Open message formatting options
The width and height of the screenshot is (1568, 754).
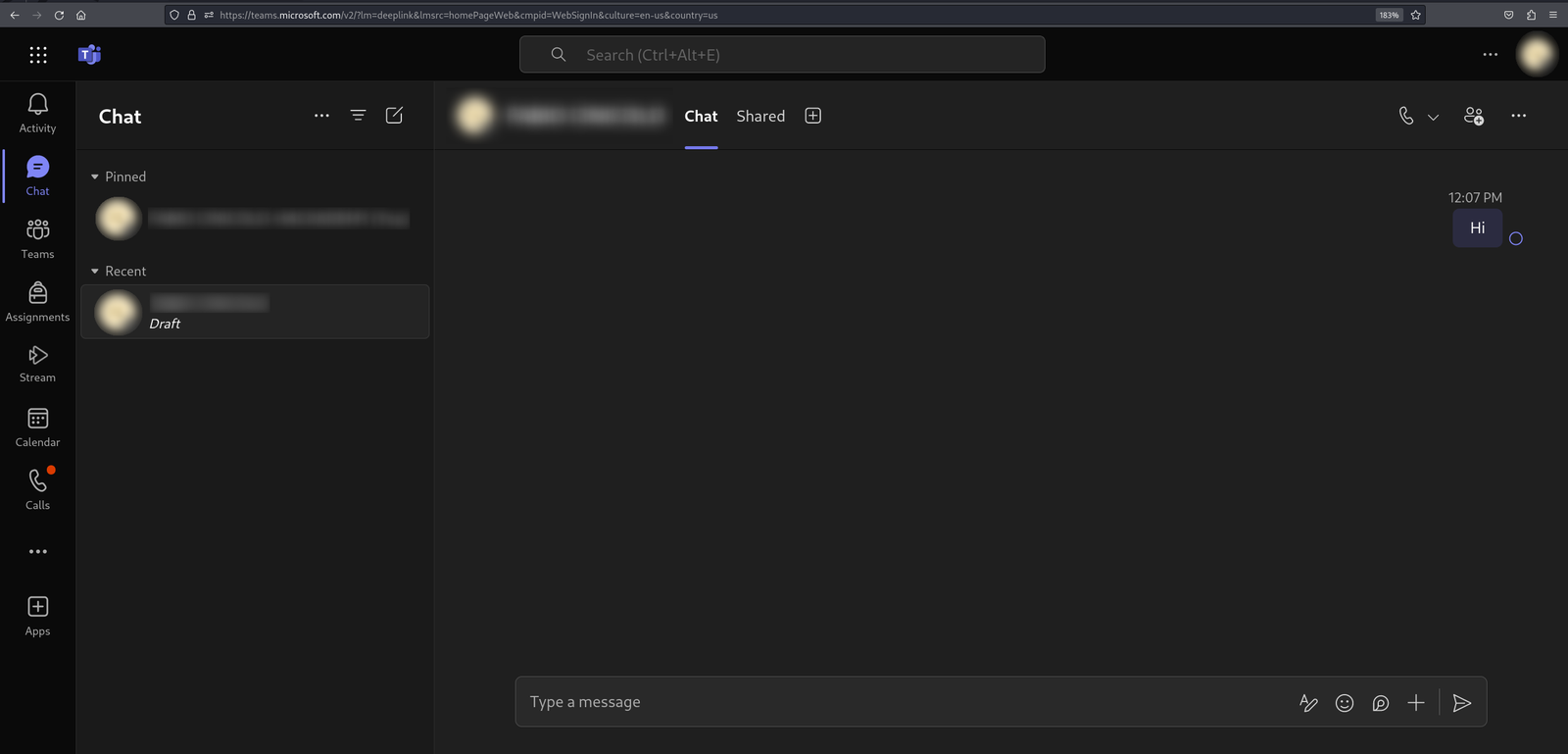(x=1308, y=703)
